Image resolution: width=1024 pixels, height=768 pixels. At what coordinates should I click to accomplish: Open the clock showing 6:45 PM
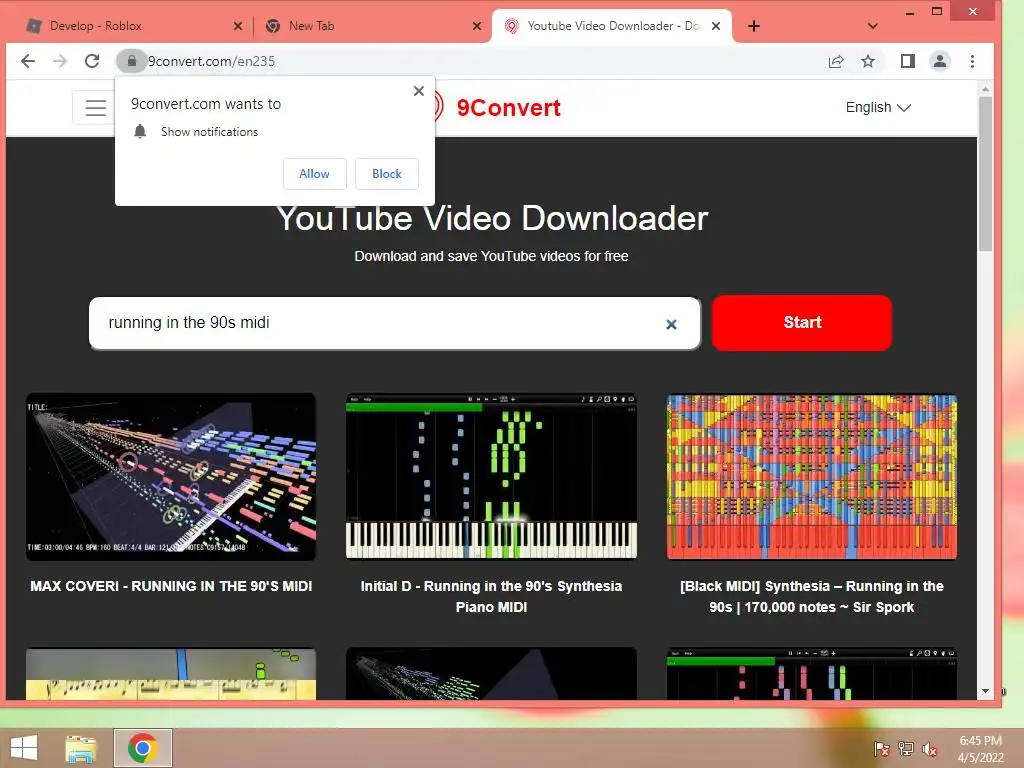click(x=980, y=749)
